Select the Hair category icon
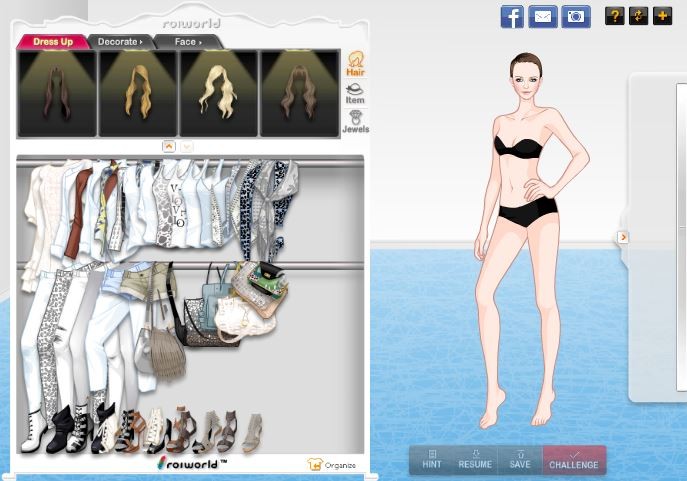Viewport: 687px width, 481px height. 355,65
